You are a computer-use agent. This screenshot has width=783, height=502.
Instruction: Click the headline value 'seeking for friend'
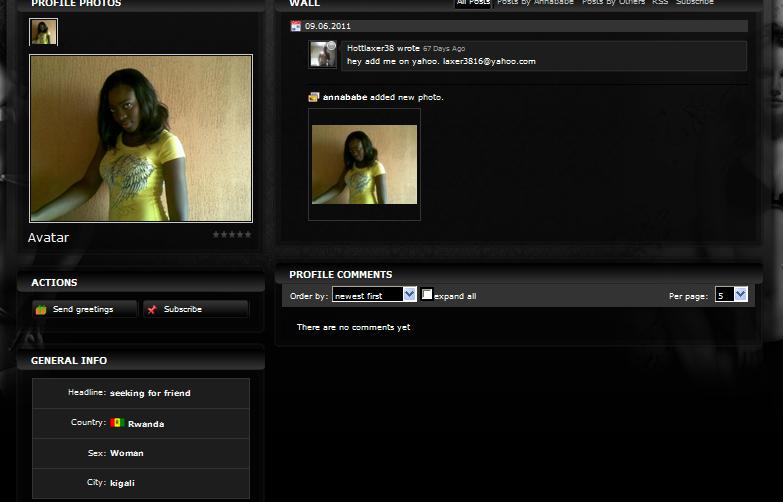tap(150, 393)
